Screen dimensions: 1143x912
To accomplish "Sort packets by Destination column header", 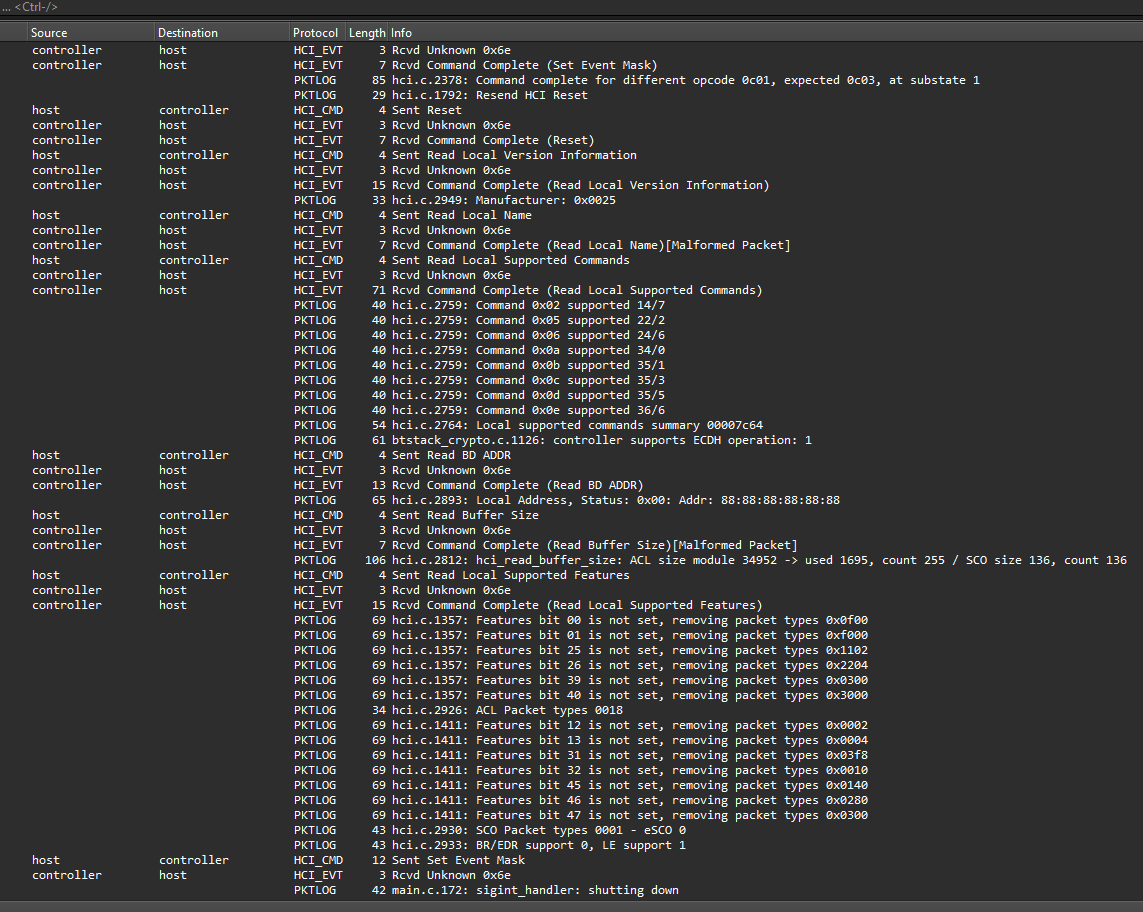I will [x=220, y=33].
